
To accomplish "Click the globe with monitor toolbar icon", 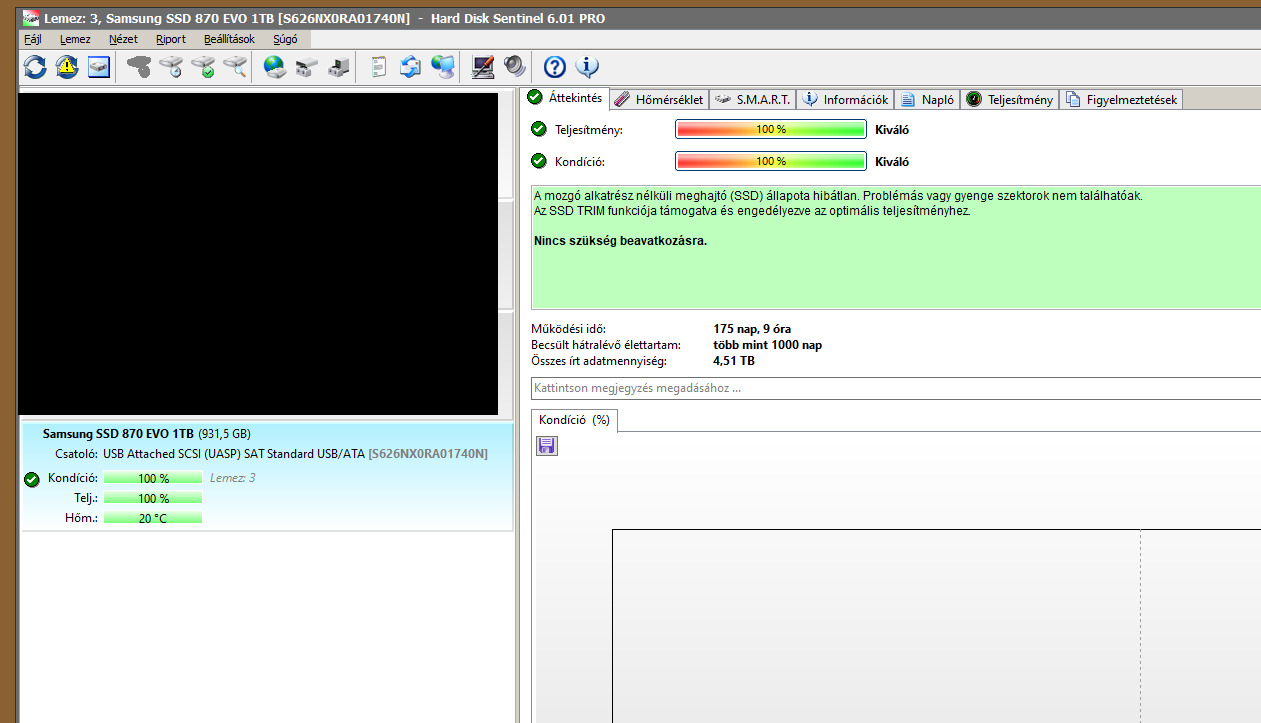I will [x=442, y=67].
